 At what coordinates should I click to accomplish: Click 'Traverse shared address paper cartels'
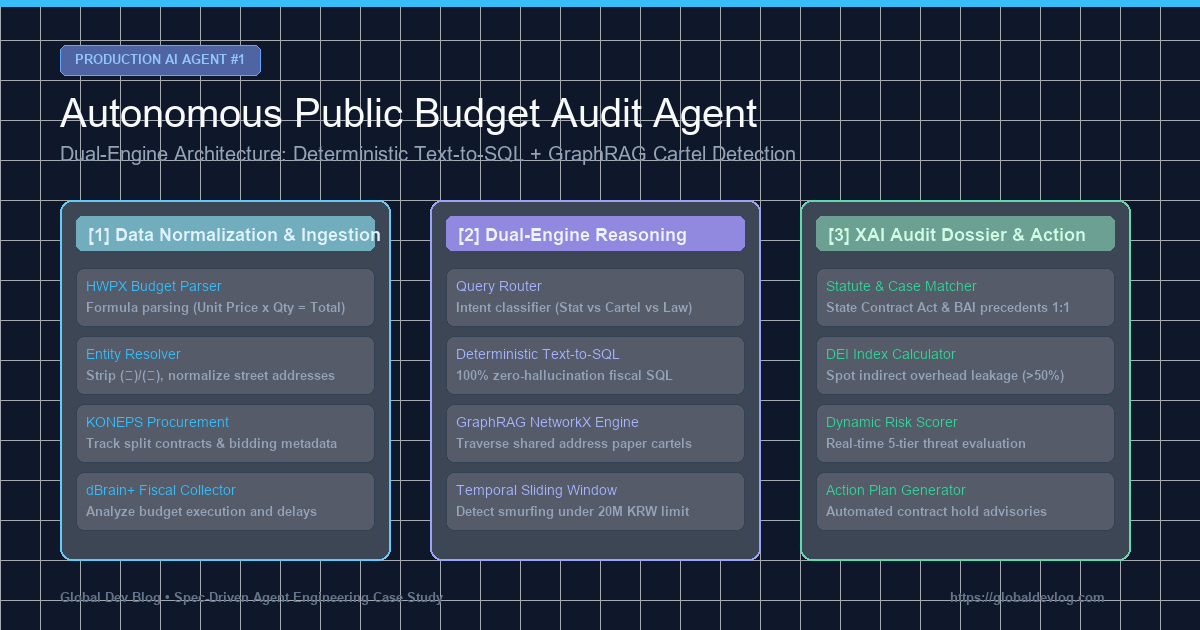click(573, 443)
